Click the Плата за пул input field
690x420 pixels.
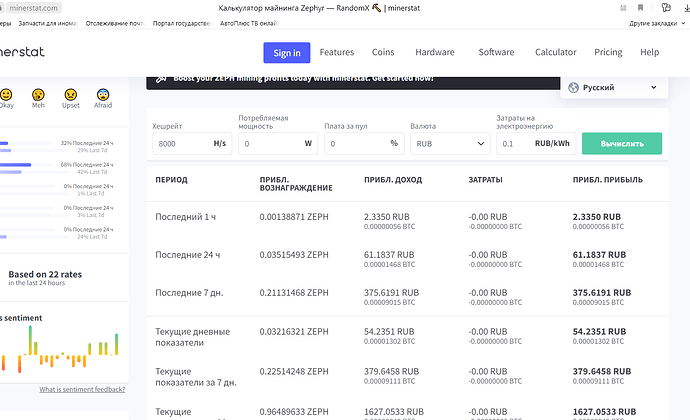coord(364,144)
